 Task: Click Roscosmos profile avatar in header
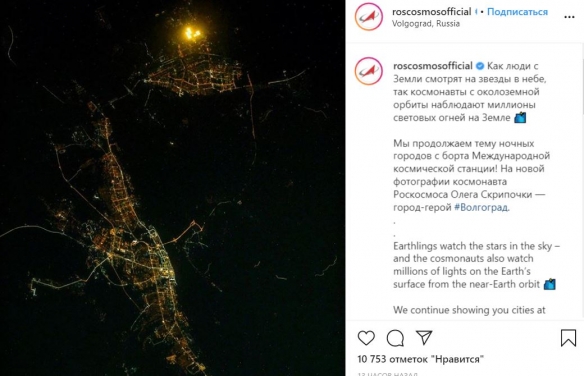pos(369,17)
